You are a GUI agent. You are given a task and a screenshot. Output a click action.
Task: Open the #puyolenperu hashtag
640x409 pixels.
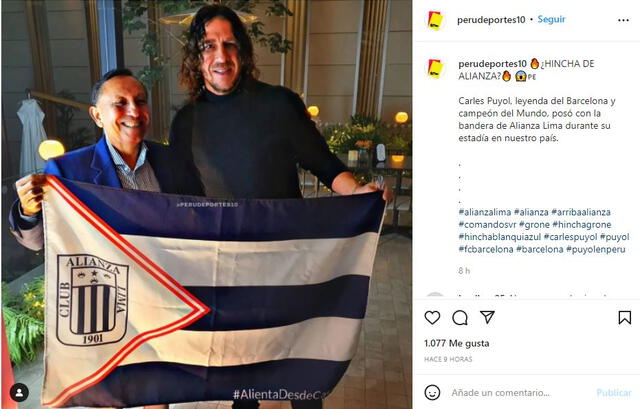[596, 249]
